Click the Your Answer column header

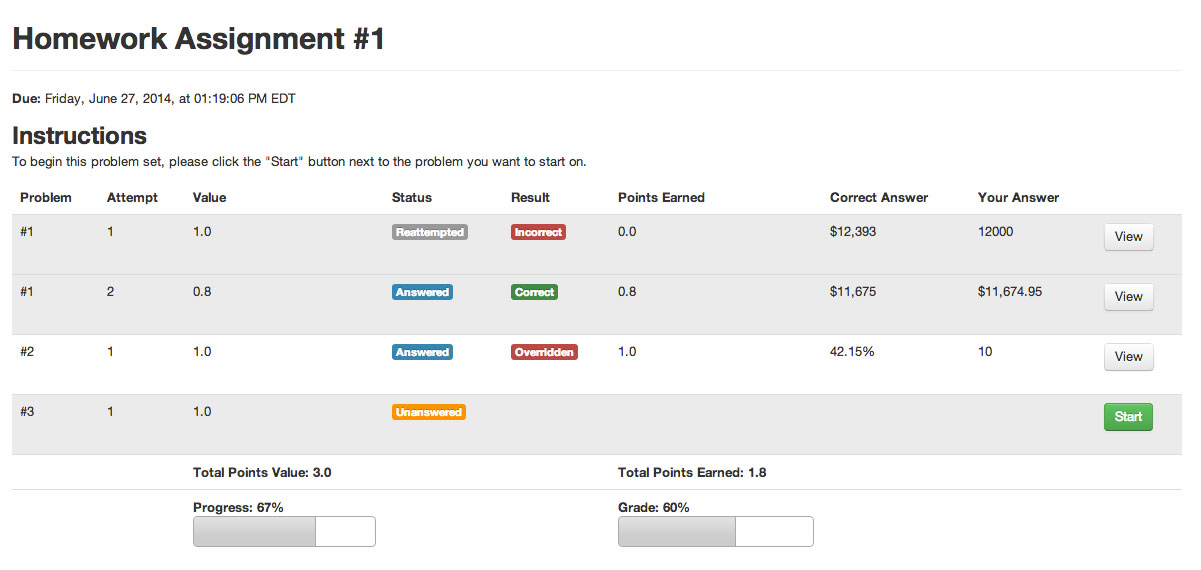pos(1018,198)
